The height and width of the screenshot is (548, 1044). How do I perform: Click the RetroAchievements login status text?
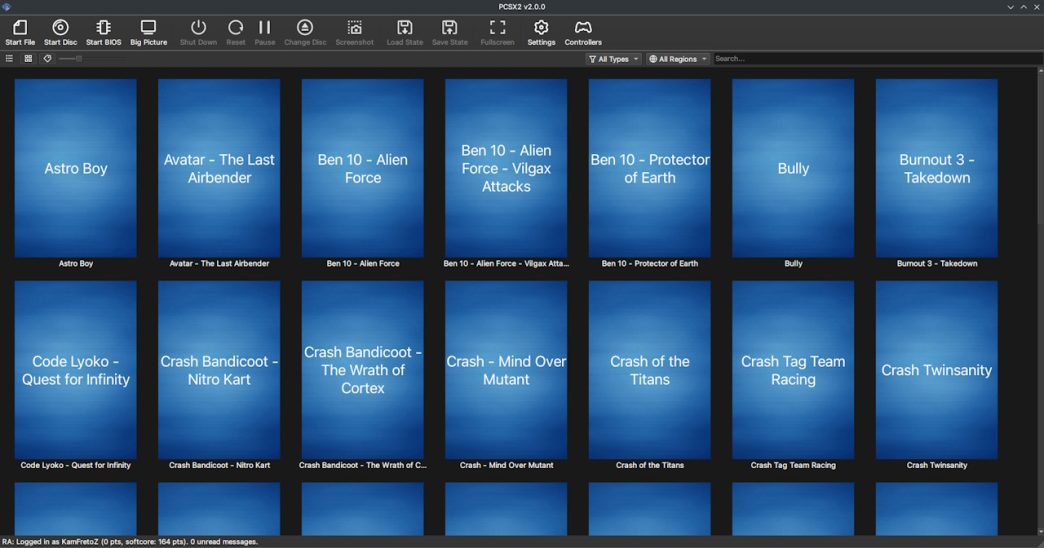(130, 542)
